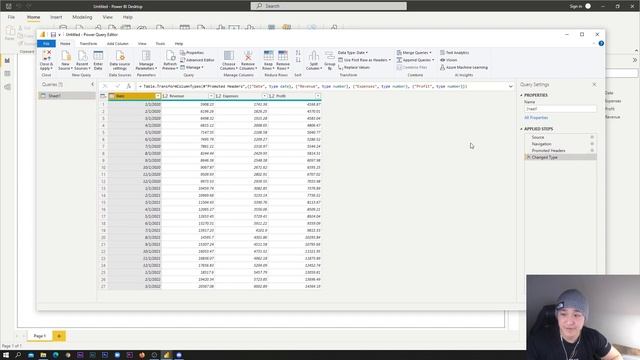
Task: Expand the formula bar chevron
Action: [510, 87]
